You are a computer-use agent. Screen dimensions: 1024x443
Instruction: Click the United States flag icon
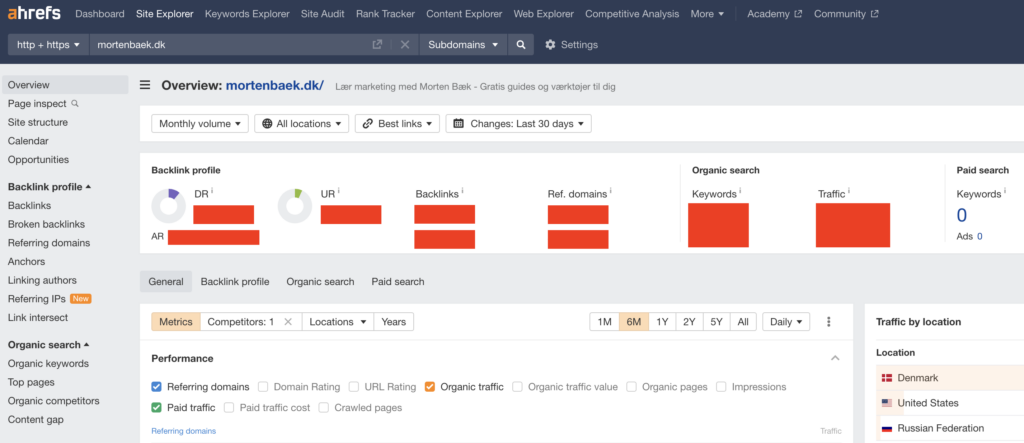887,403
